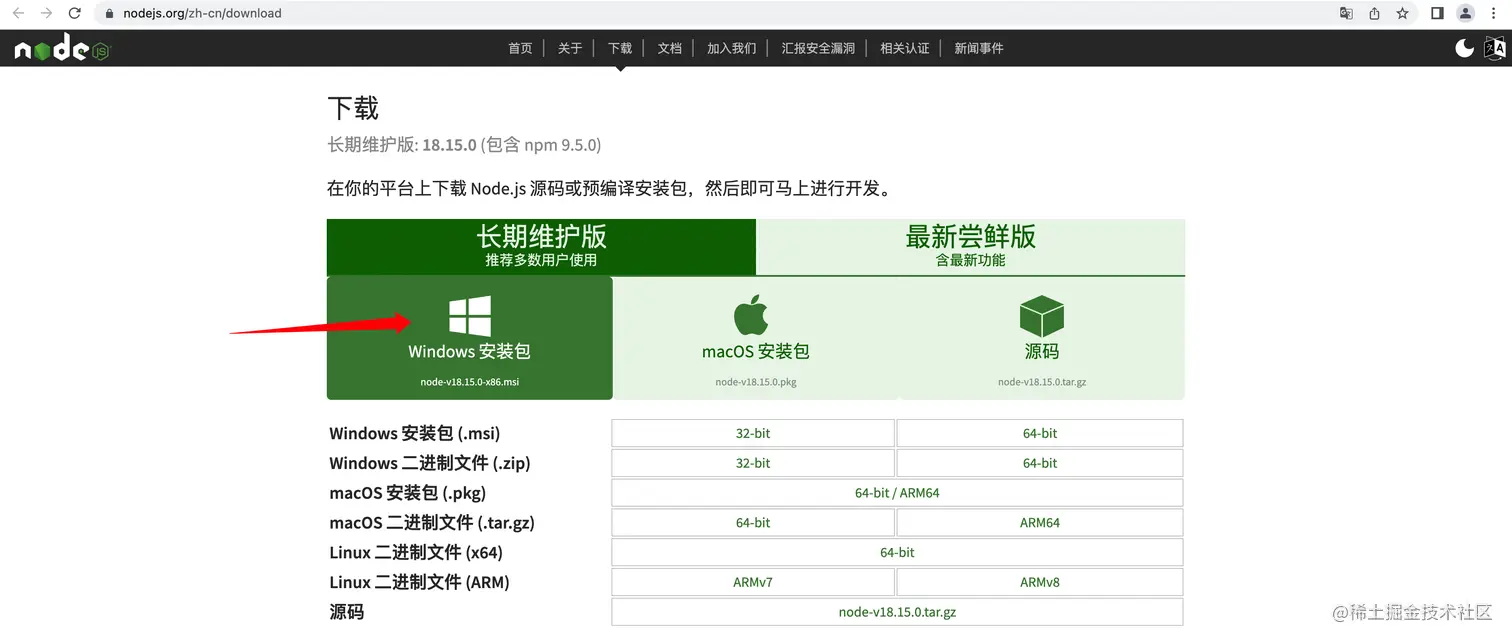Open 加入我们 nav item
The width and height of the screenshot is (1512, 642).
point(732,48)
